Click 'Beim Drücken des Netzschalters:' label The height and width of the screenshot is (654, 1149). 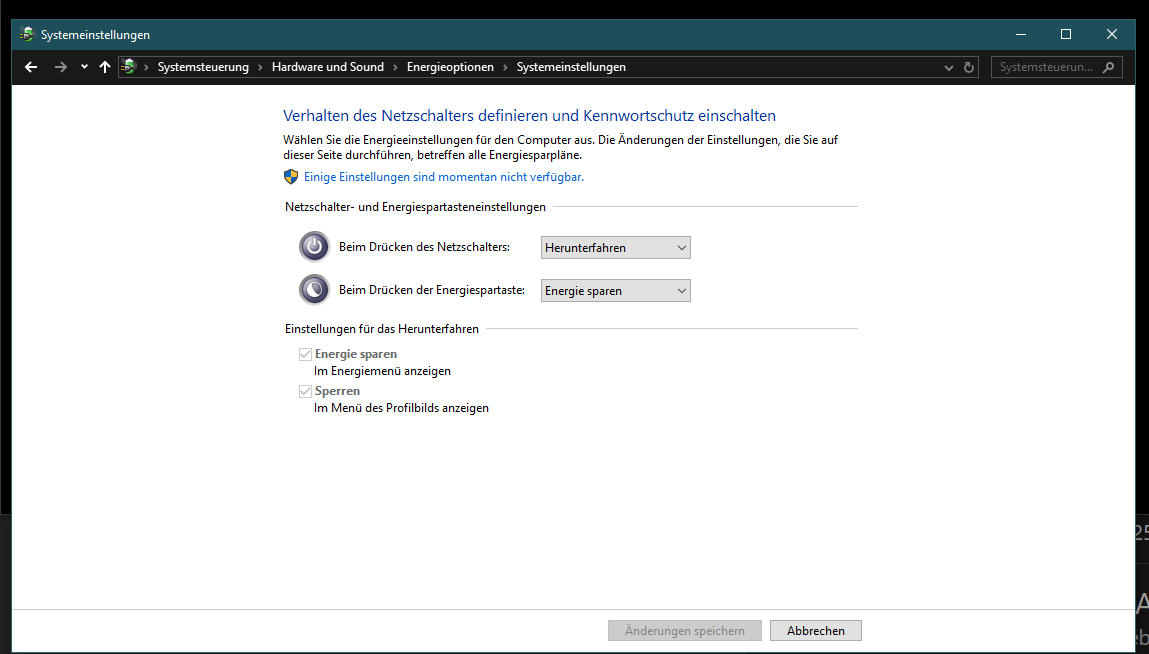(x=424, y=247)
